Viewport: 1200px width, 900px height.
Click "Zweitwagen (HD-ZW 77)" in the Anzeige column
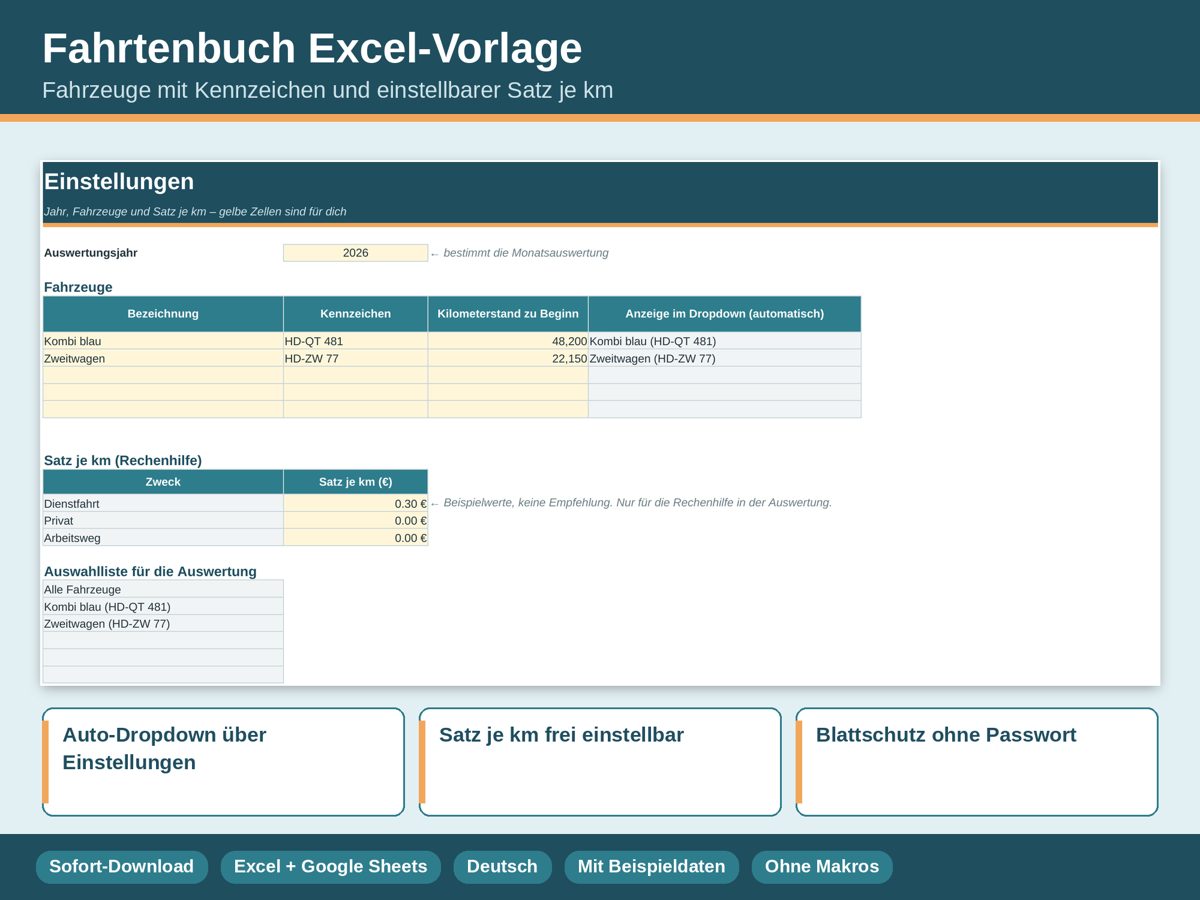724,358
